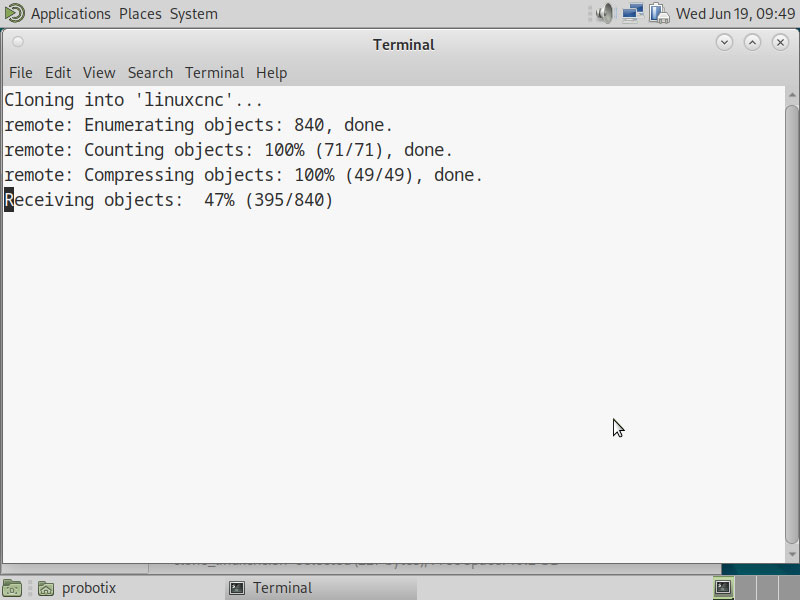Open the network connections icon
The height and width of the screenshot is (600, 800).
coord(632,13)
